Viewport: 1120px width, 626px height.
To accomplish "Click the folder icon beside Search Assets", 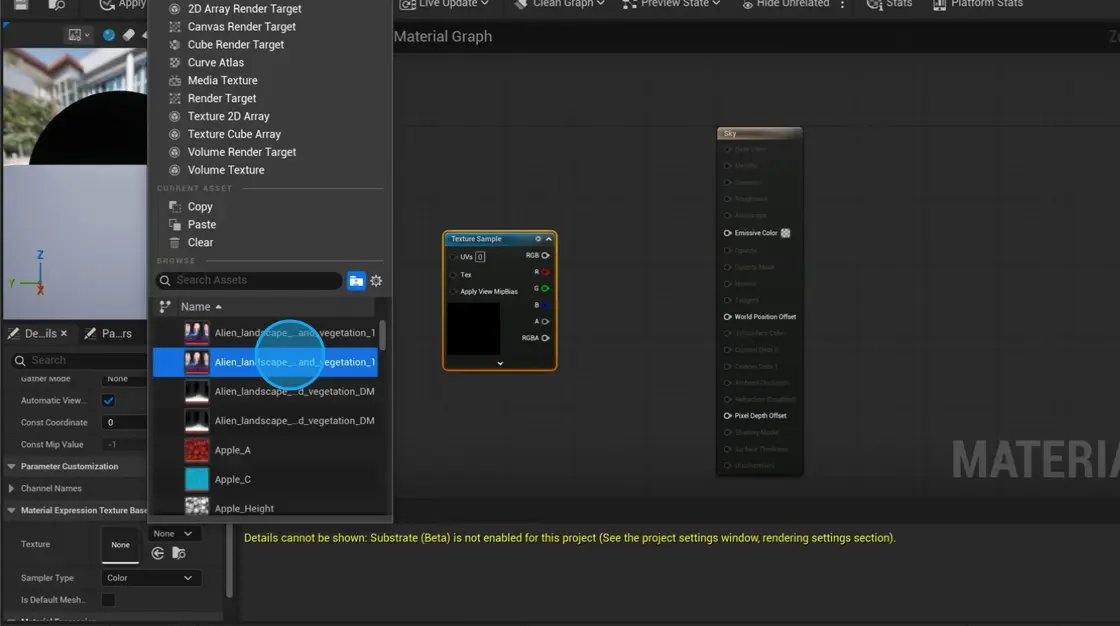I will pos(356,280).
